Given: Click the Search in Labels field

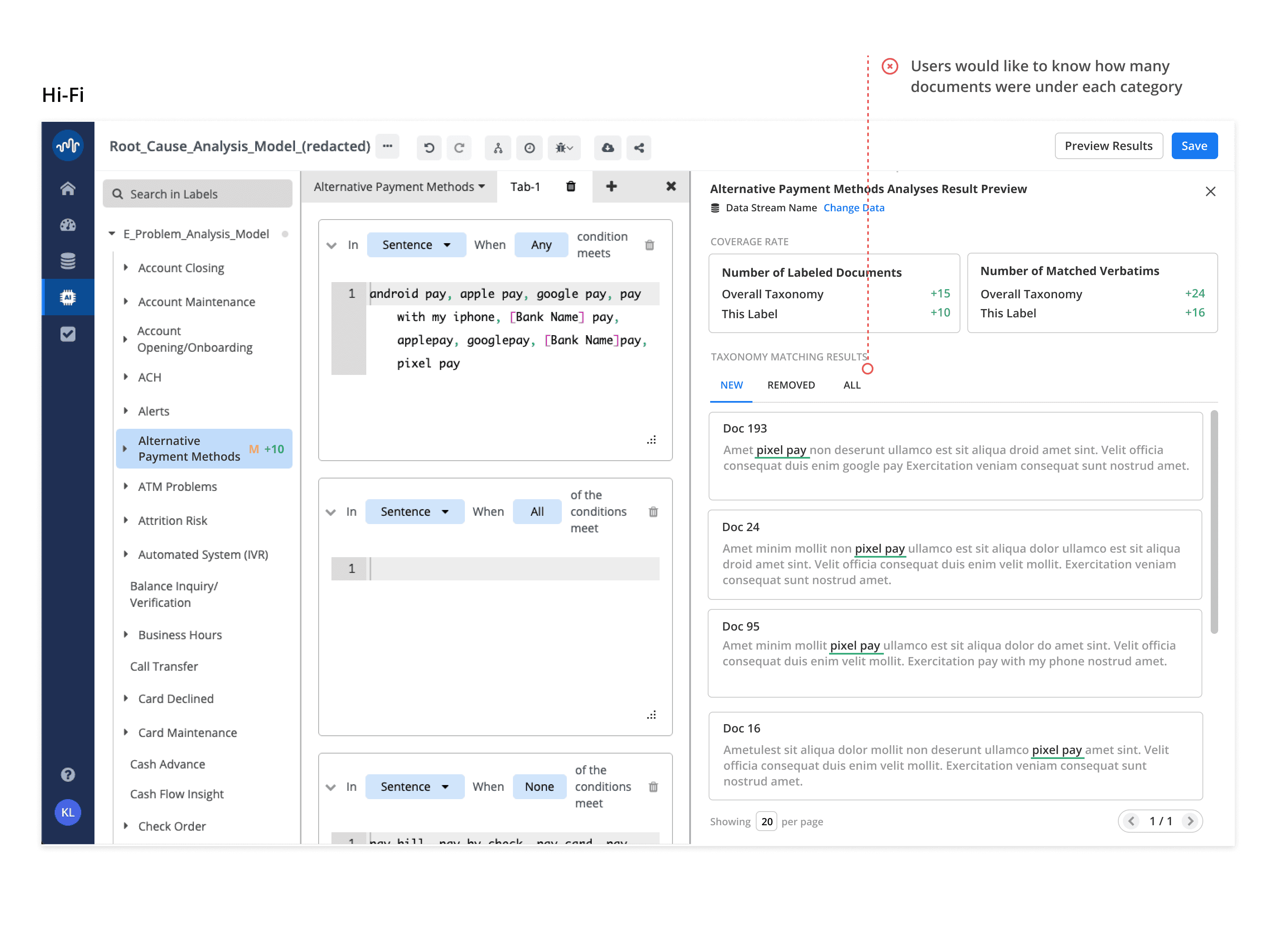Looking at the screenshot, I should (198, 193).
